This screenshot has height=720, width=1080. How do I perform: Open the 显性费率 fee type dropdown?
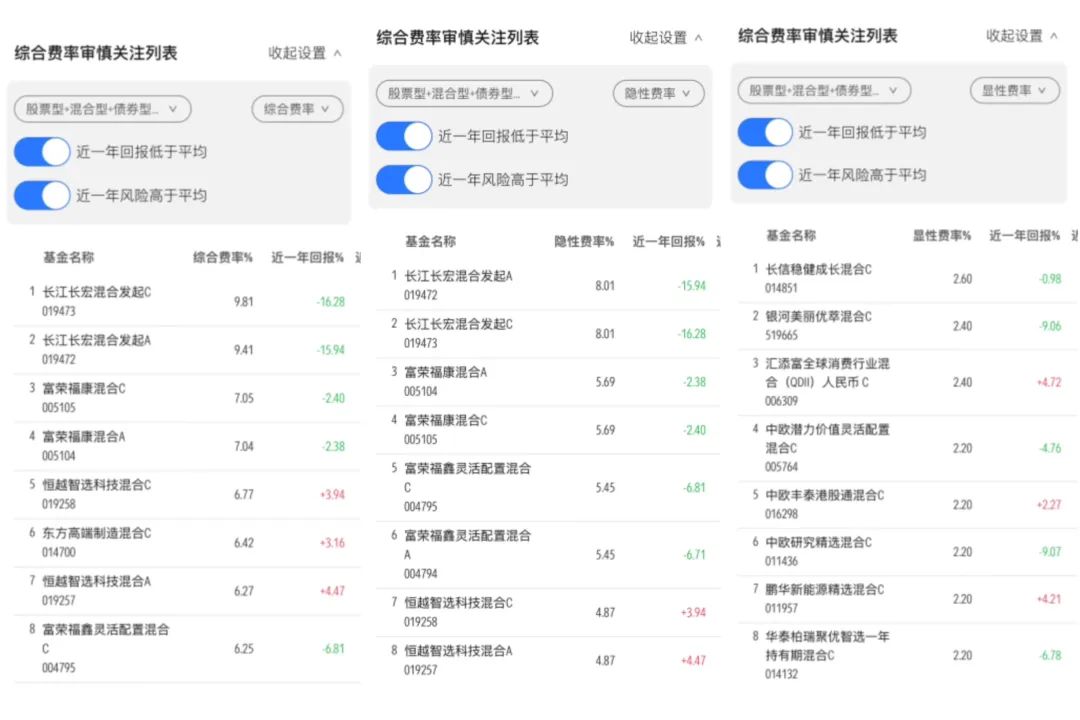coord(1014,90)
